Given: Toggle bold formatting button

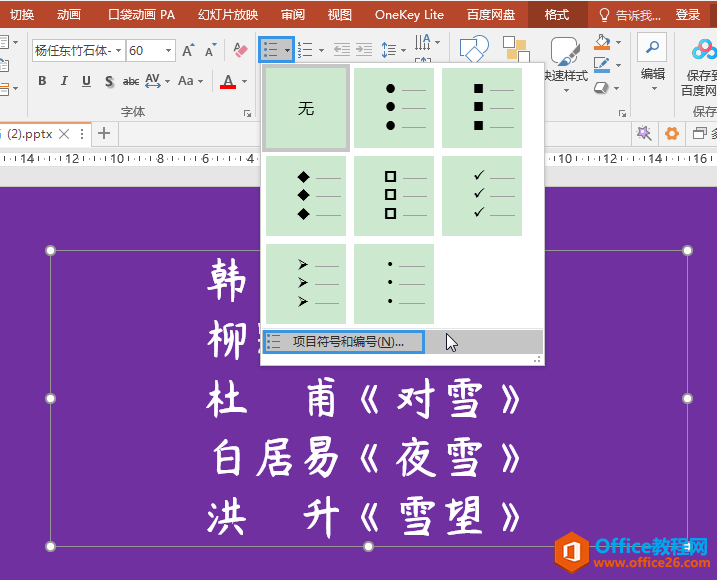Looking at the screenshot, I should 42,81.
